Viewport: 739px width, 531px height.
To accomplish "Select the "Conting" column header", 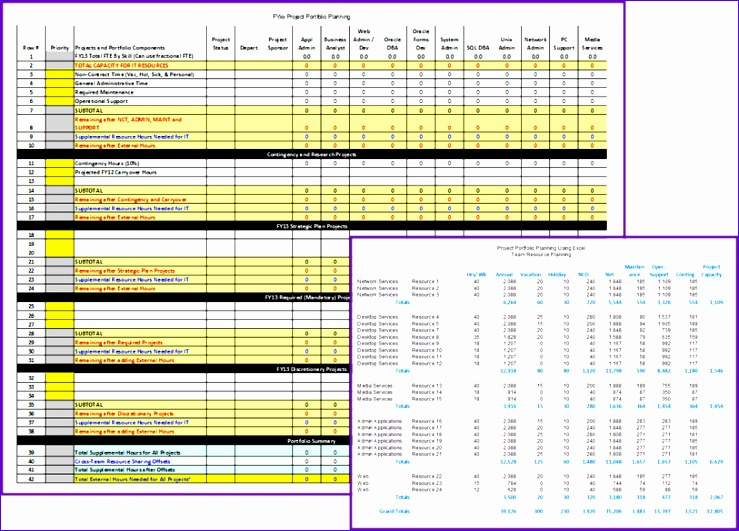I will point(685,274).
